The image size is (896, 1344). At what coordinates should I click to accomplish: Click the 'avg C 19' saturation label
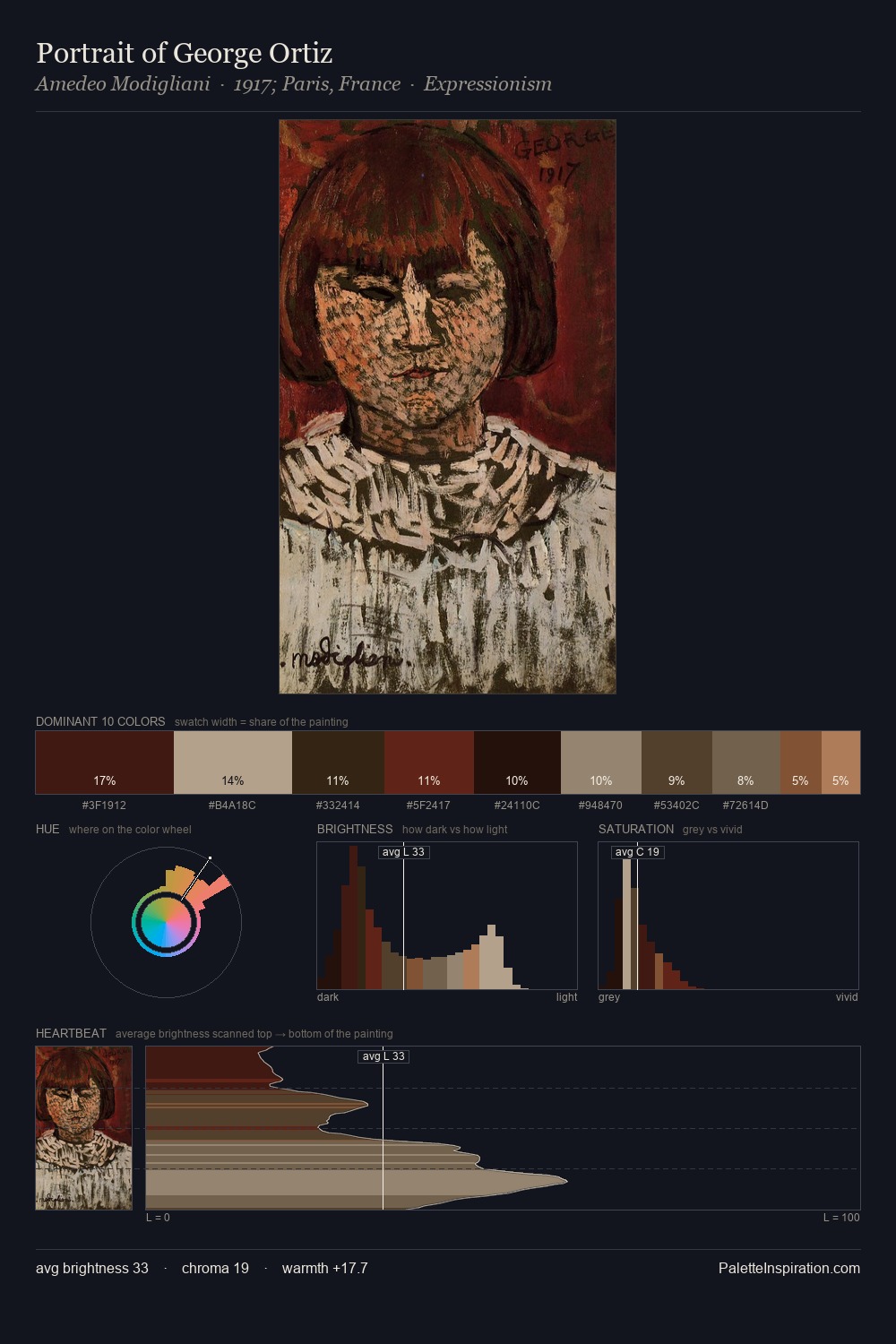pos(637,852)
